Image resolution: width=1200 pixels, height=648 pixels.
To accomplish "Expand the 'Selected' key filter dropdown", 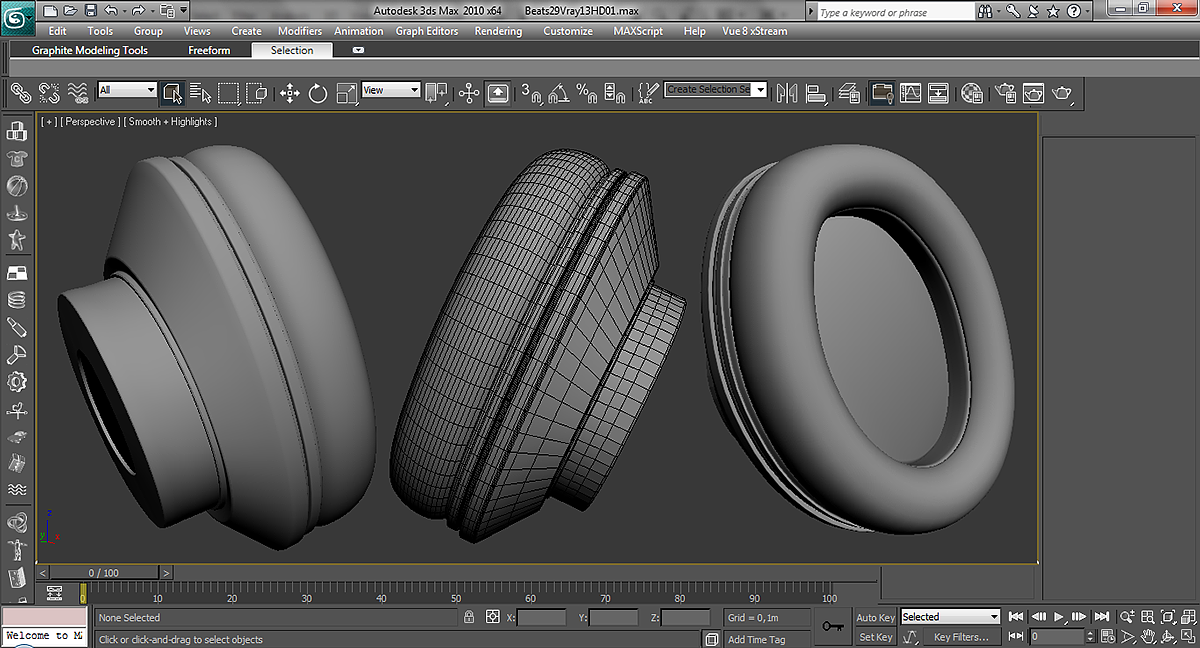I will [x=950, y=617].
